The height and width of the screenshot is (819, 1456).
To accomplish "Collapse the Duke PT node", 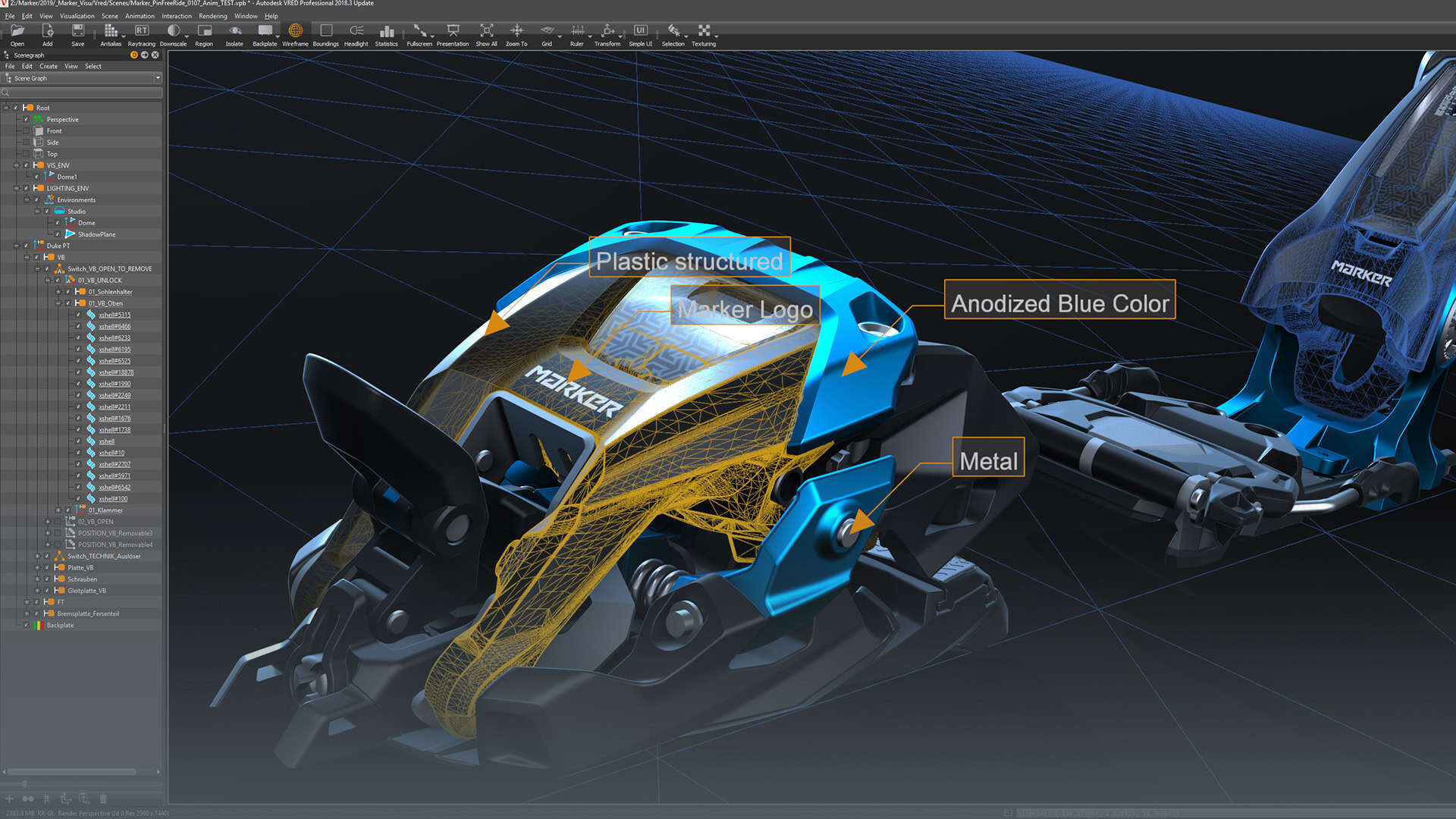I will pos(16,246).
